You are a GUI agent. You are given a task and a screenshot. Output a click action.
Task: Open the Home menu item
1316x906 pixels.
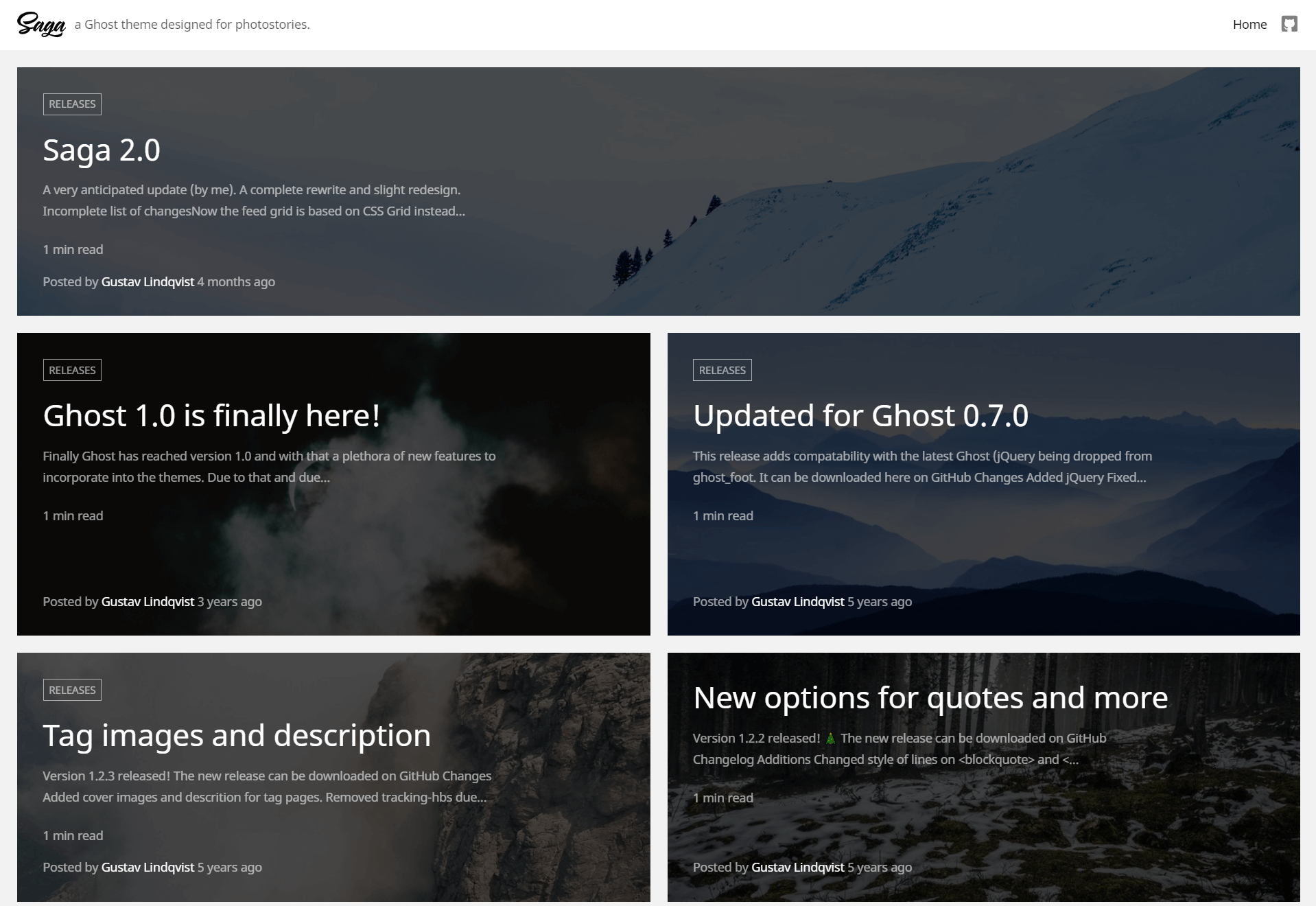[x=1249, y=24]
